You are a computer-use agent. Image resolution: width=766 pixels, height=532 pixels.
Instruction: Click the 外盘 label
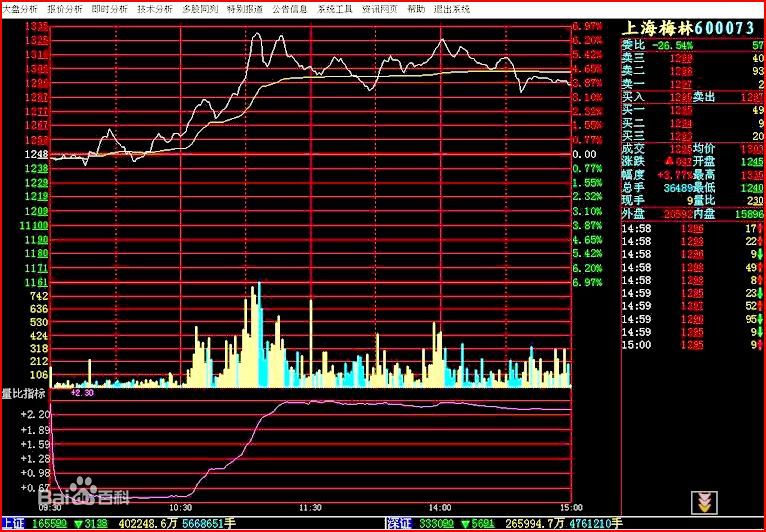coord(634,213)
